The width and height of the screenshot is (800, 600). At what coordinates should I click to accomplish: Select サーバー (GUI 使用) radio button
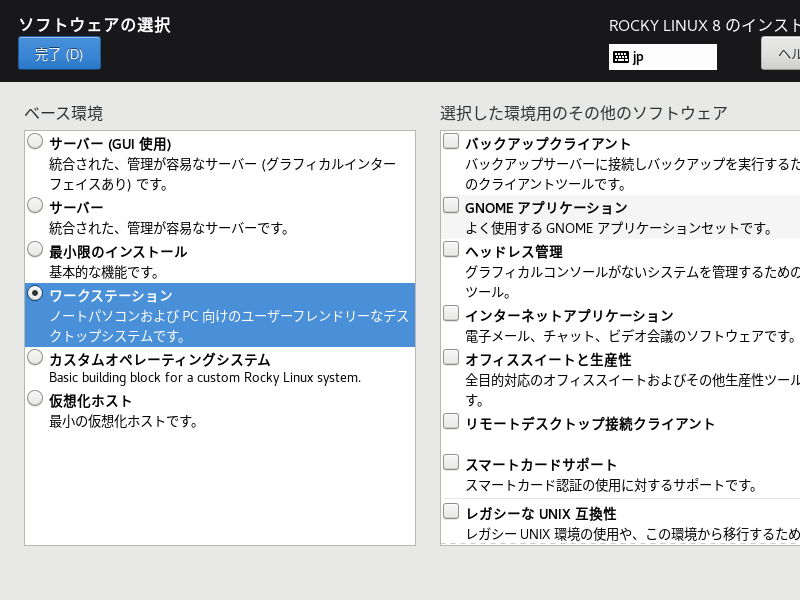(35, 141)
